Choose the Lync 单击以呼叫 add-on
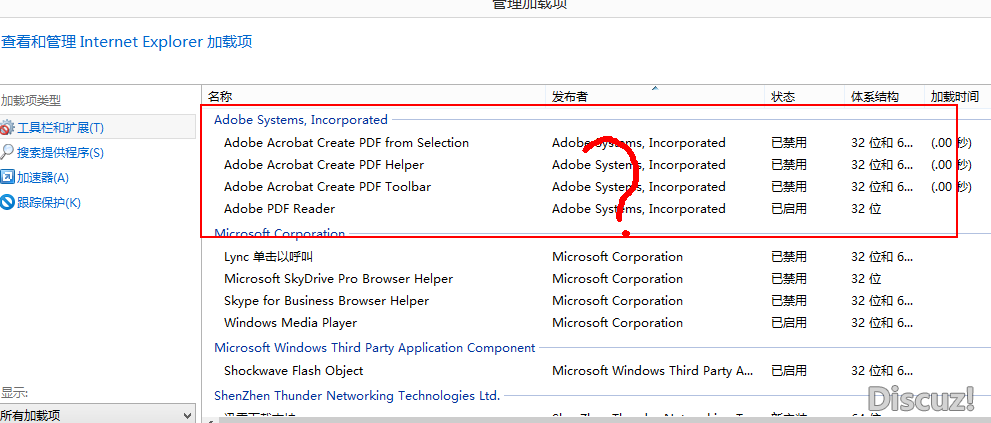The image size is (991, 423). tap(268, 257)
